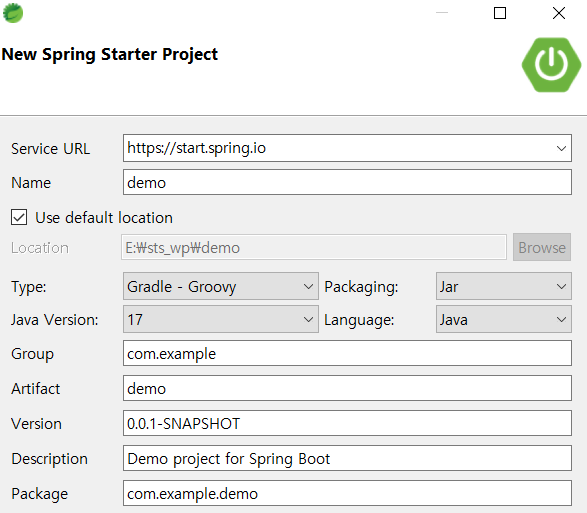Click the Package field com.example.demo
Viewport: 587px width, 513px height.
click(347, 493)
